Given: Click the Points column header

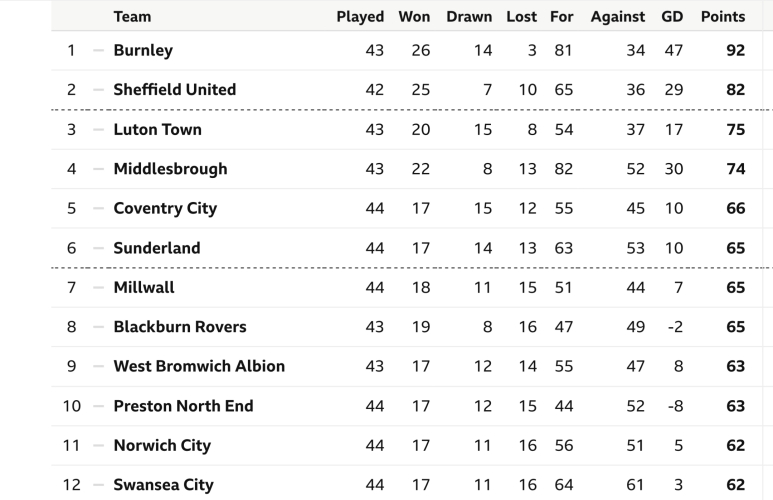Looking at the screenshot, I should click(722, 16).
